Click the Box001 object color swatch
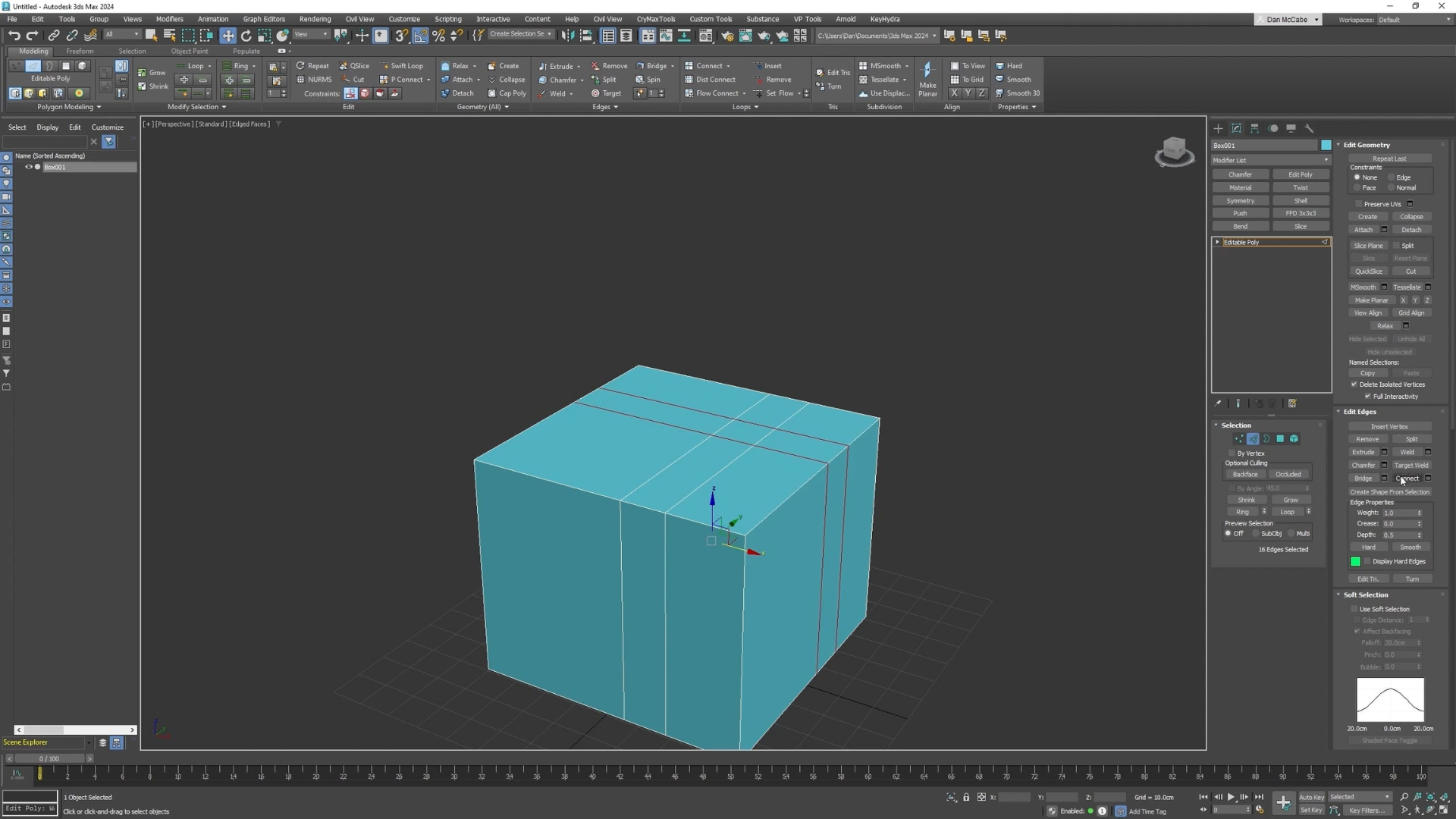The width and height of the screenshot is (1456, 819). 1326,145
